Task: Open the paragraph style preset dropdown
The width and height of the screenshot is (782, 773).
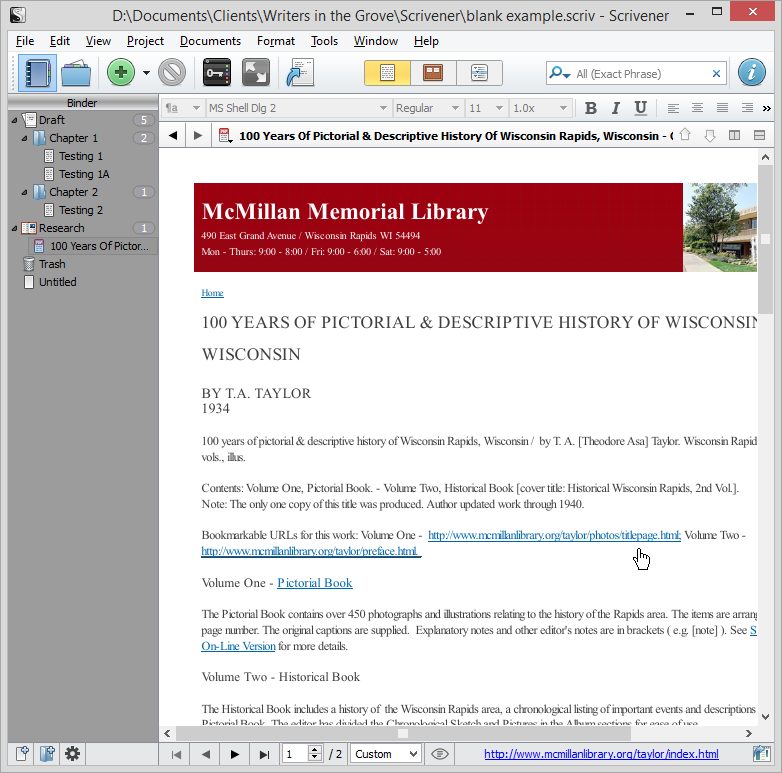Action: (x=183, y=108)
